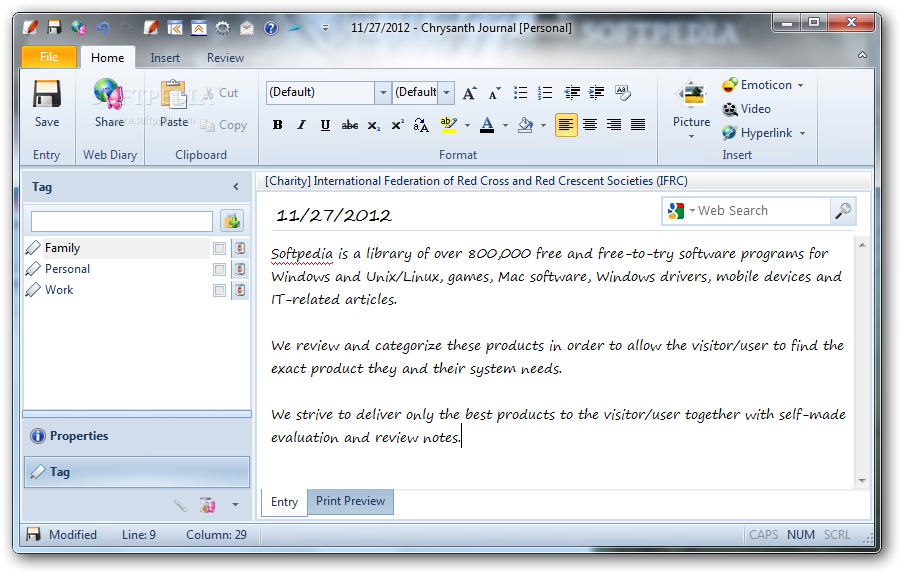Switch to the Insert ribbon tab
This screenshot has width=902, height=574.
coord(165,58)
